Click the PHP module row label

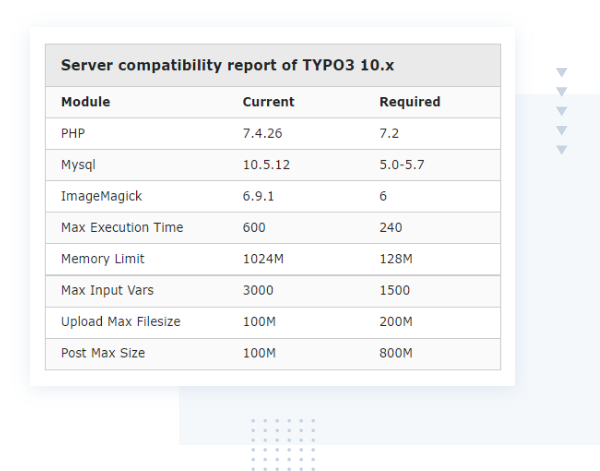click(x=73, y=133)
